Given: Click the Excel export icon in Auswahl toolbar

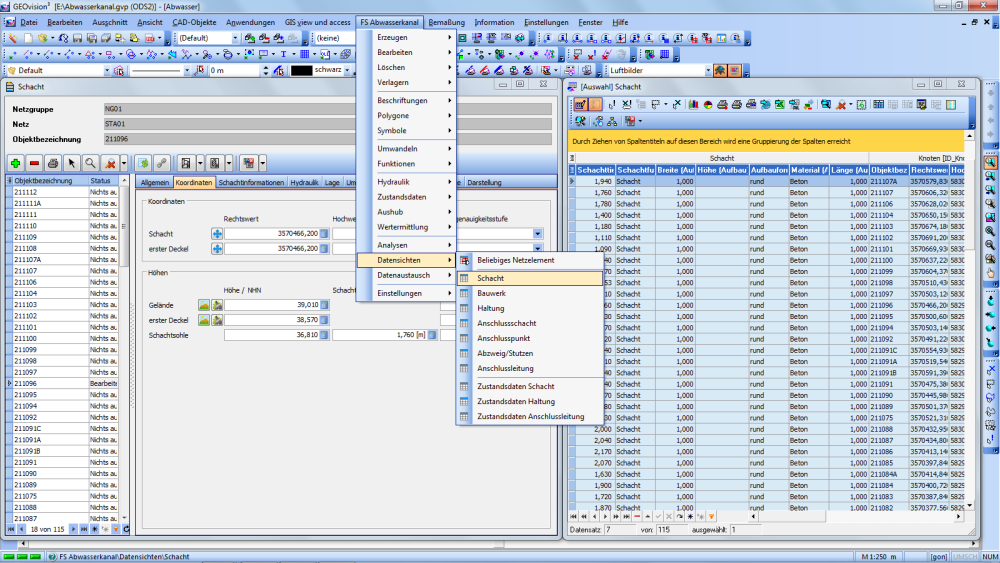Looking at the screenshot, I should [779, 105].
